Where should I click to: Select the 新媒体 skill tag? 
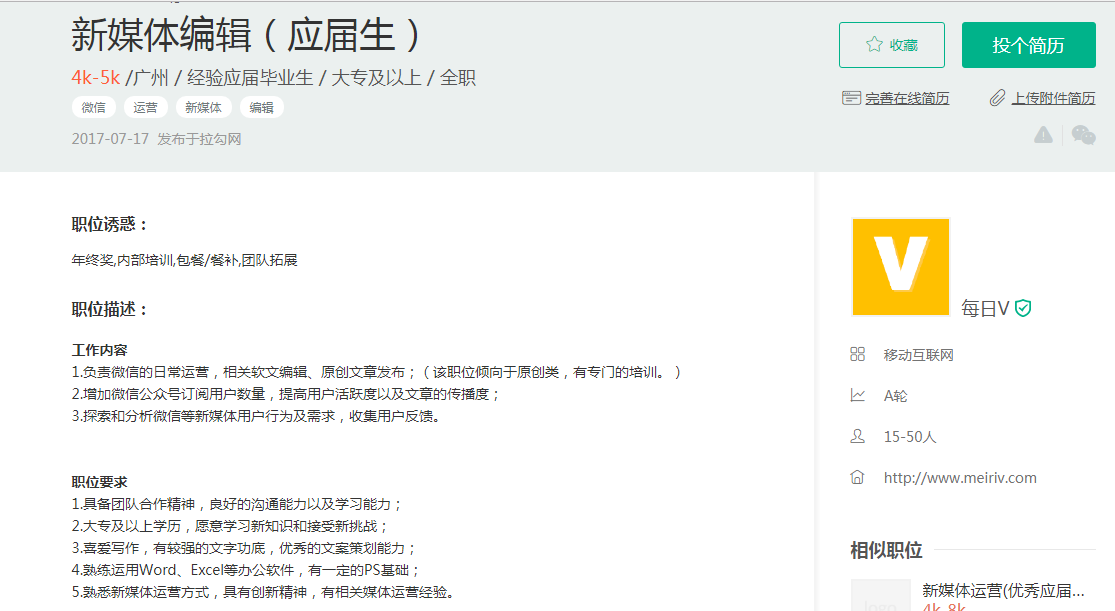point(204,106)
